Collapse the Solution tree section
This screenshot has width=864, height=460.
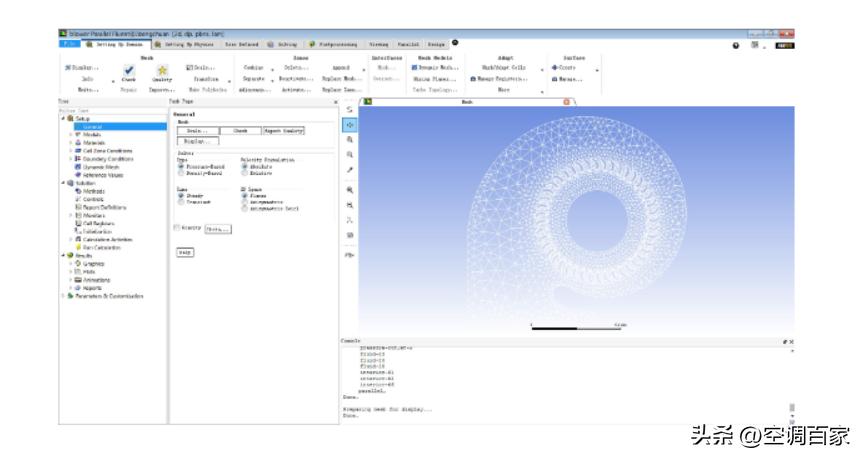(x=63, y=183)
